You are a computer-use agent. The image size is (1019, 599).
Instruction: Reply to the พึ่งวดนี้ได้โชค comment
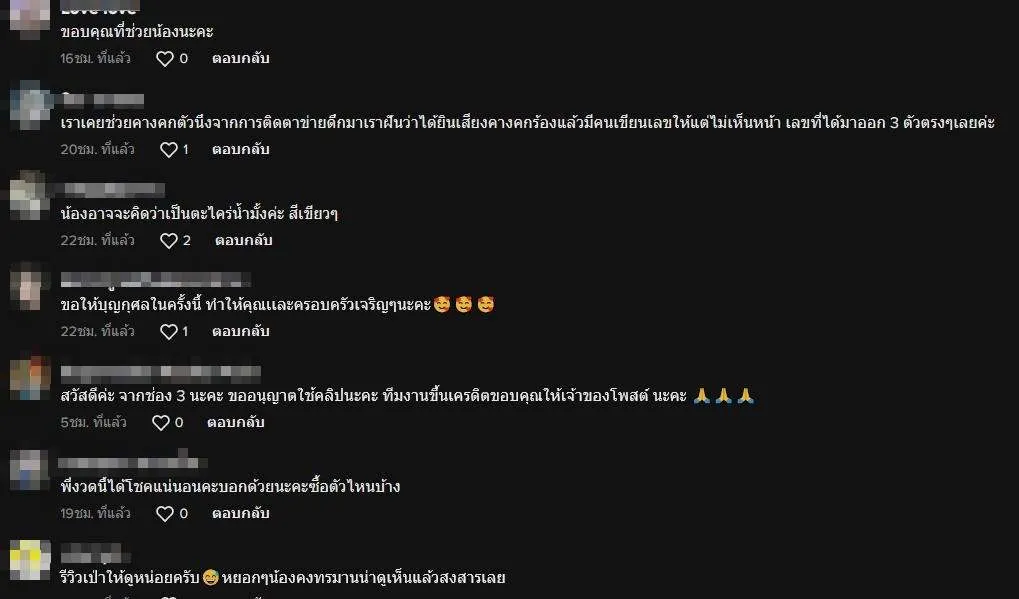pyautogui.click(x=240, y=513)
